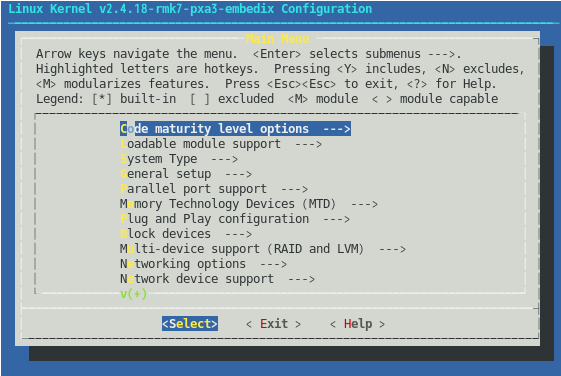Click the 'Arrow keys navigate the menu' text
The image size is (561, 376).
click(137, 54)
